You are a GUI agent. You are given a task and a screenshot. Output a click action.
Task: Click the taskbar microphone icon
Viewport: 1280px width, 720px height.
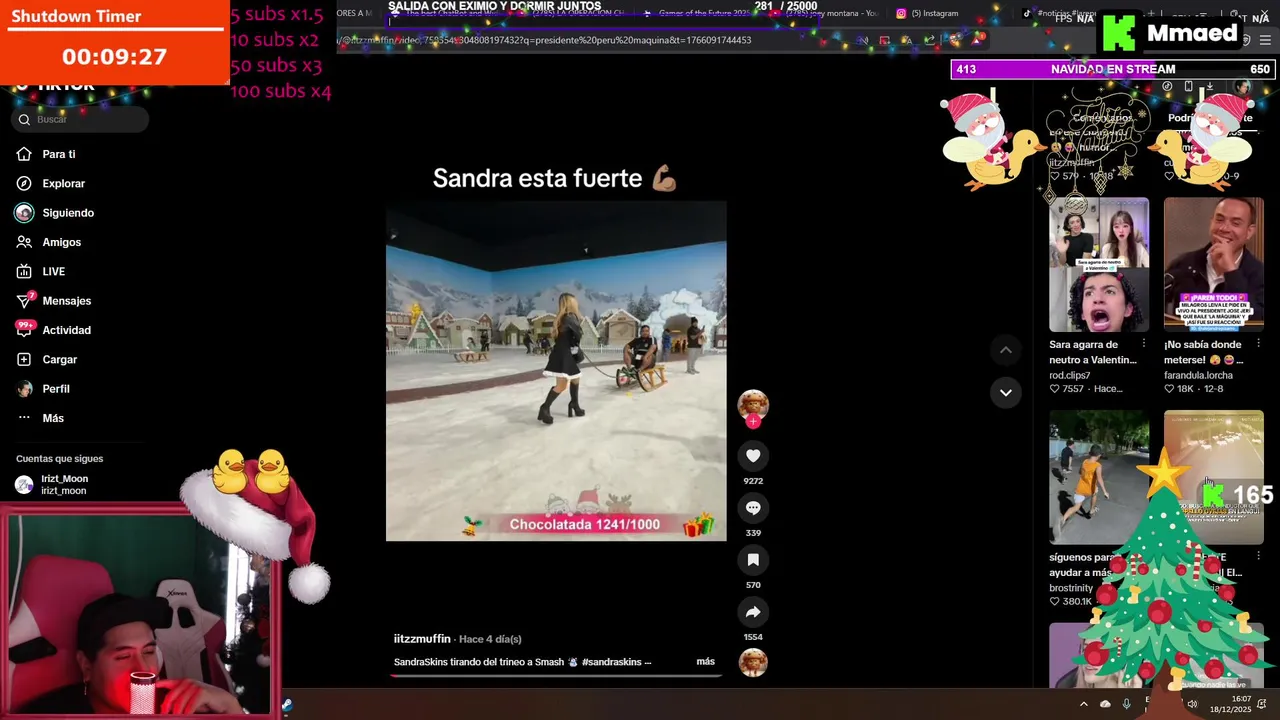click(x=1127, y=704)
